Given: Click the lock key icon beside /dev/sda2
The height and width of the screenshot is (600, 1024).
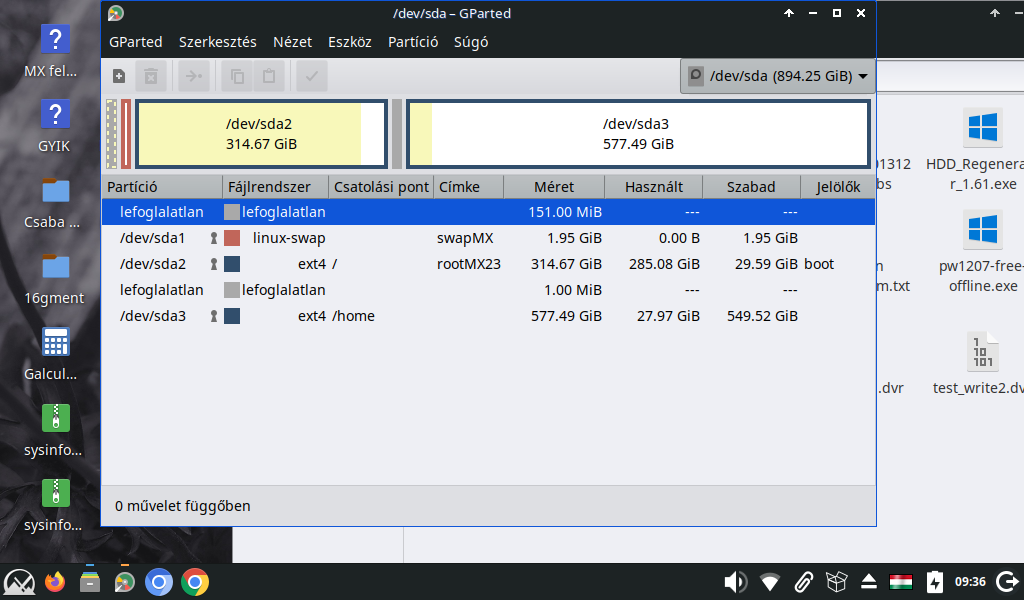Looking at the screenshot, I should pos(213,264).
